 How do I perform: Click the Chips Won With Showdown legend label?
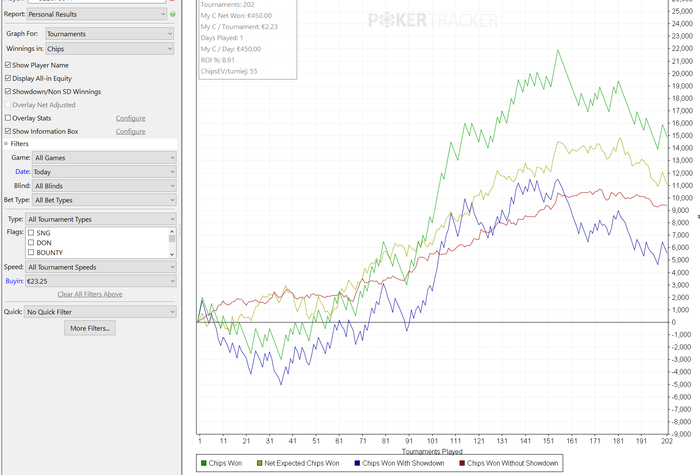click(403, 463)
